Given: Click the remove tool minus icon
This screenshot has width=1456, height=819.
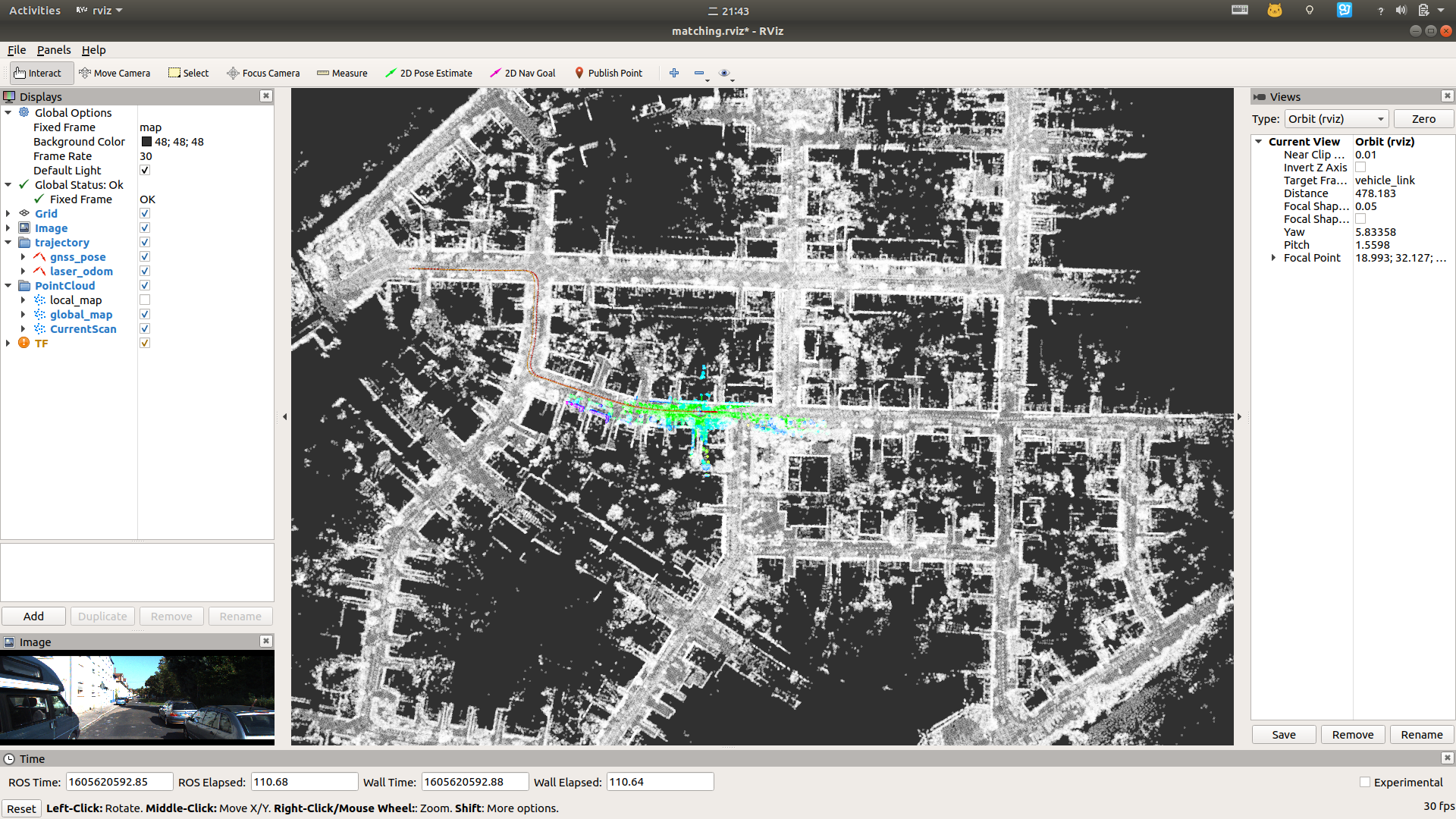Looking at the screenshot, I should 699,73.
